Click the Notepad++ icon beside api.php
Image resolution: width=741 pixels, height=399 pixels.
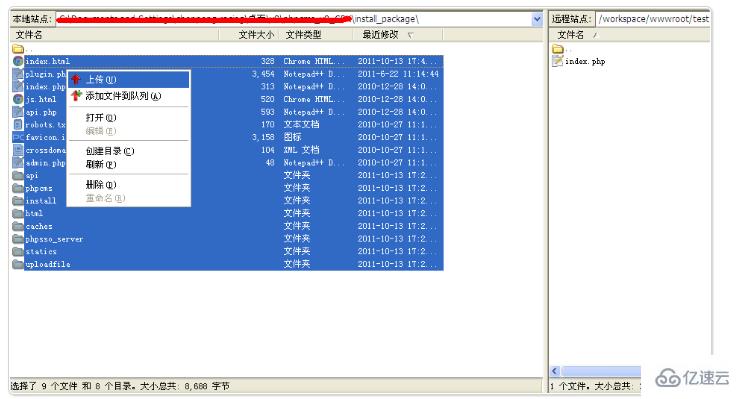tap(18, 112)
